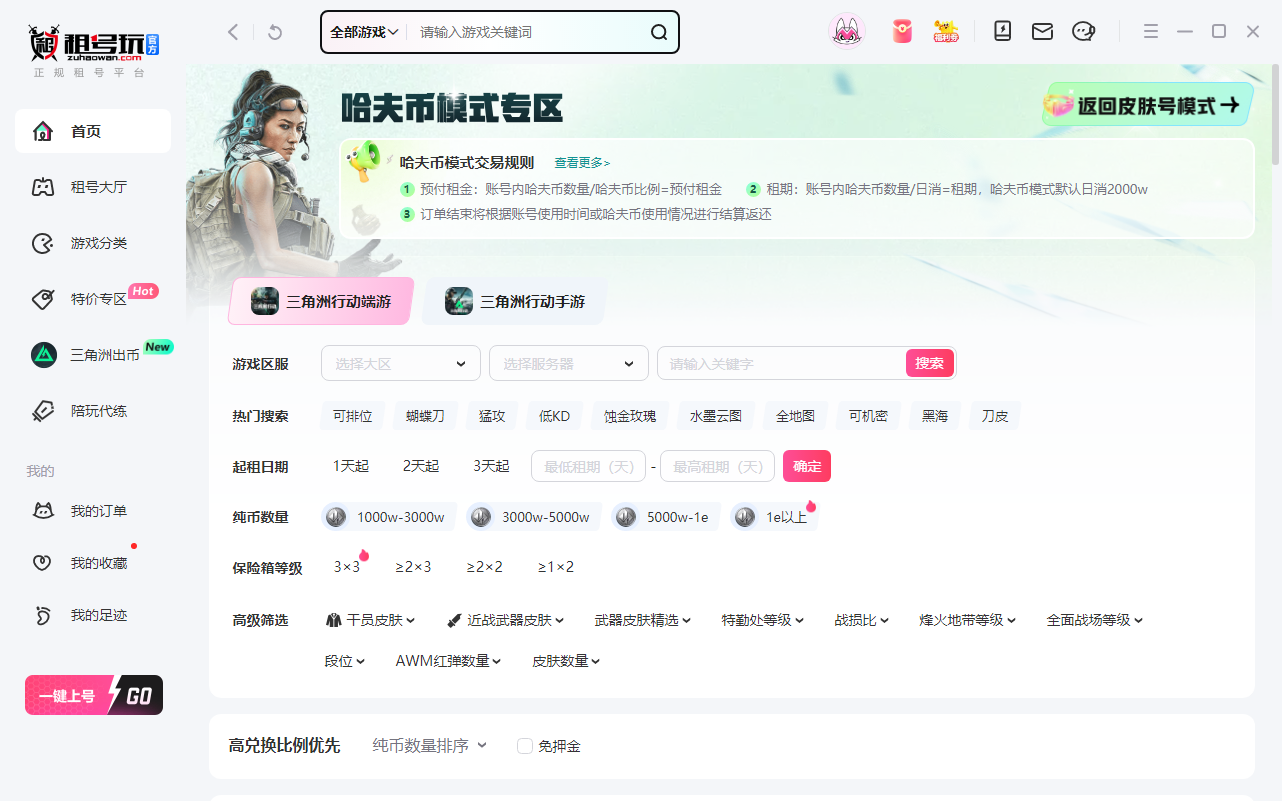Select the 低KD hot search tag

[x=554, y=416]
